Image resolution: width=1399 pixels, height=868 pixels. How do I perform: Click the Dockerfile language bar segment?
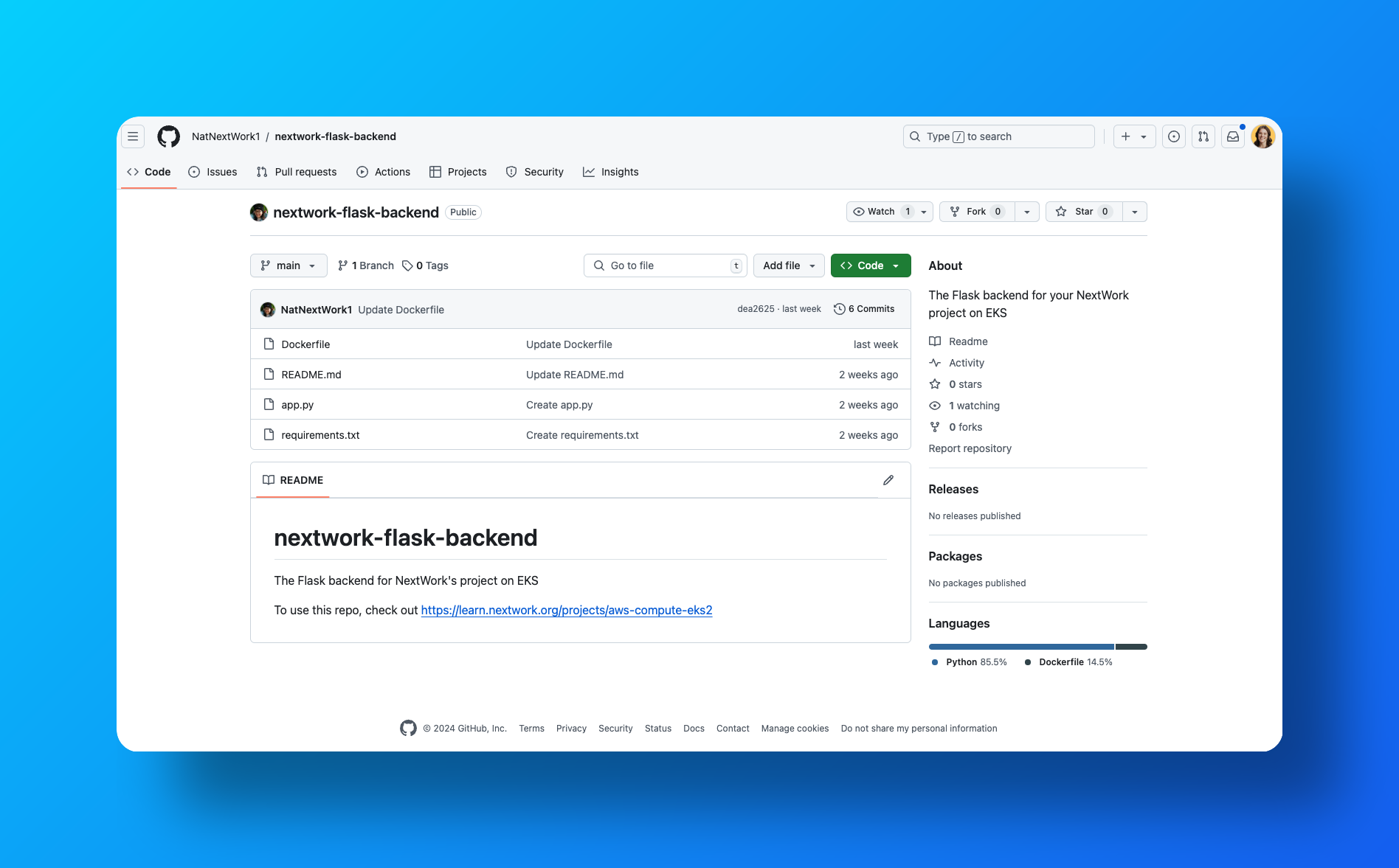(x=1131, y=647)
